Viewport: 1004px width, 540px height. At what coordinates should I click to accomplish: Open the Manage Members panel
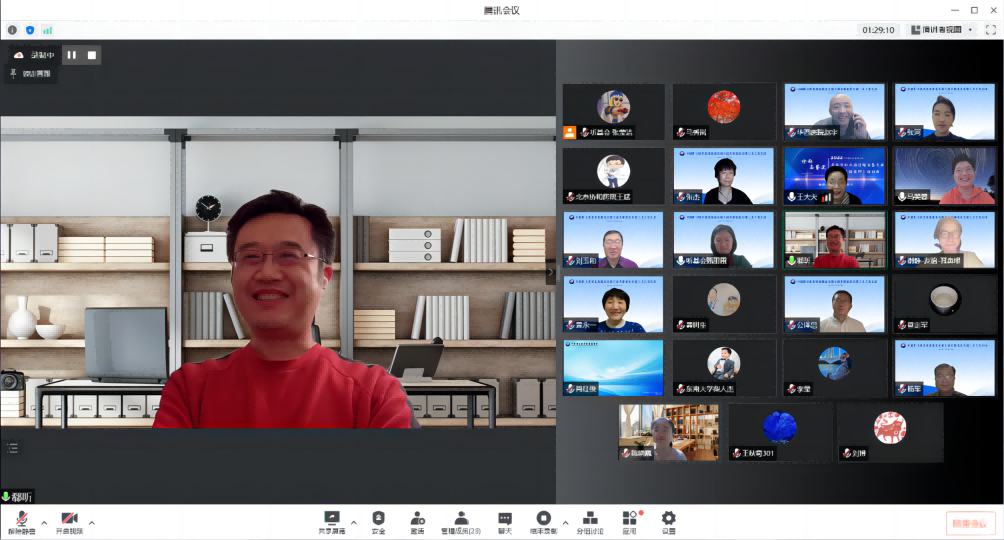click(x=461, y=519)
